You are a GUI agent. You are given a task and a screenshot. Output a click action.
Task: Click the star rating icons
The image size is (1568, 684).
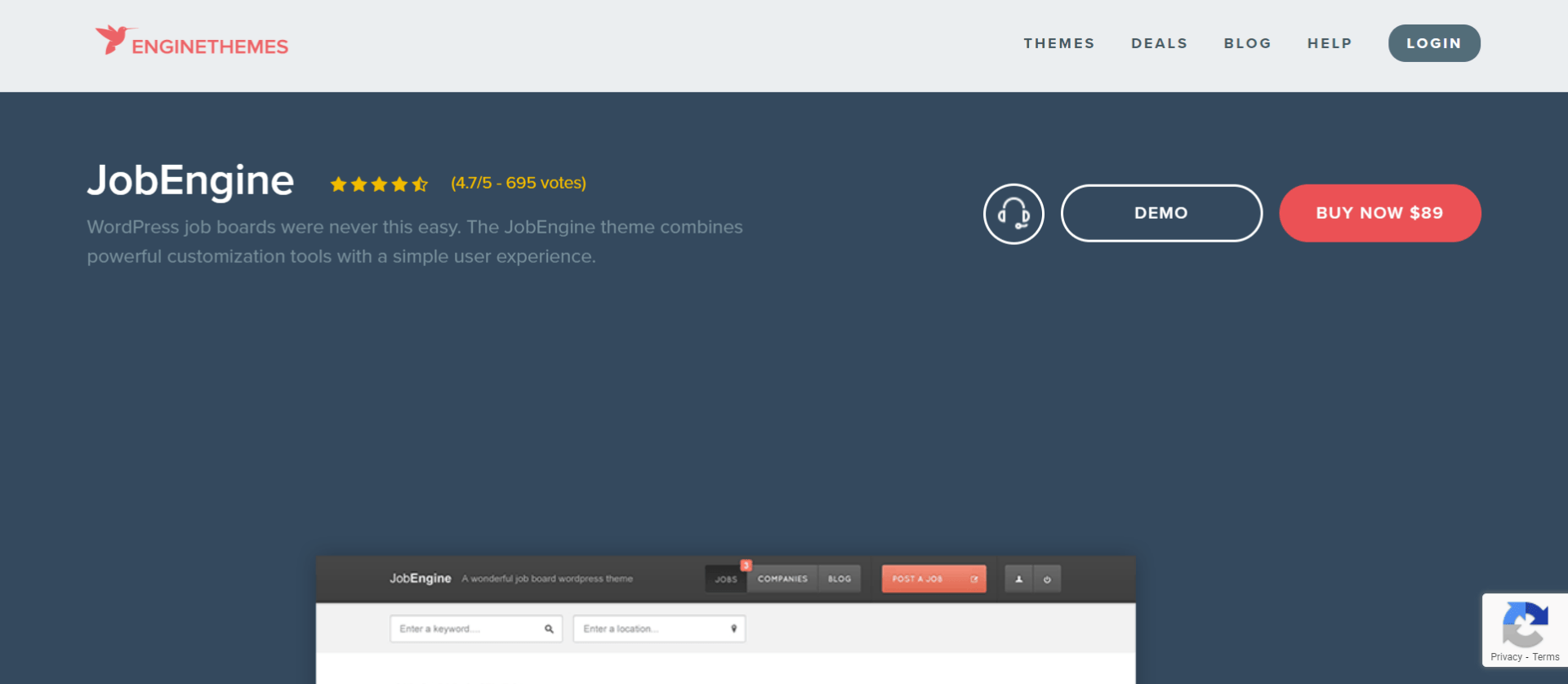(x=379, y=184)
